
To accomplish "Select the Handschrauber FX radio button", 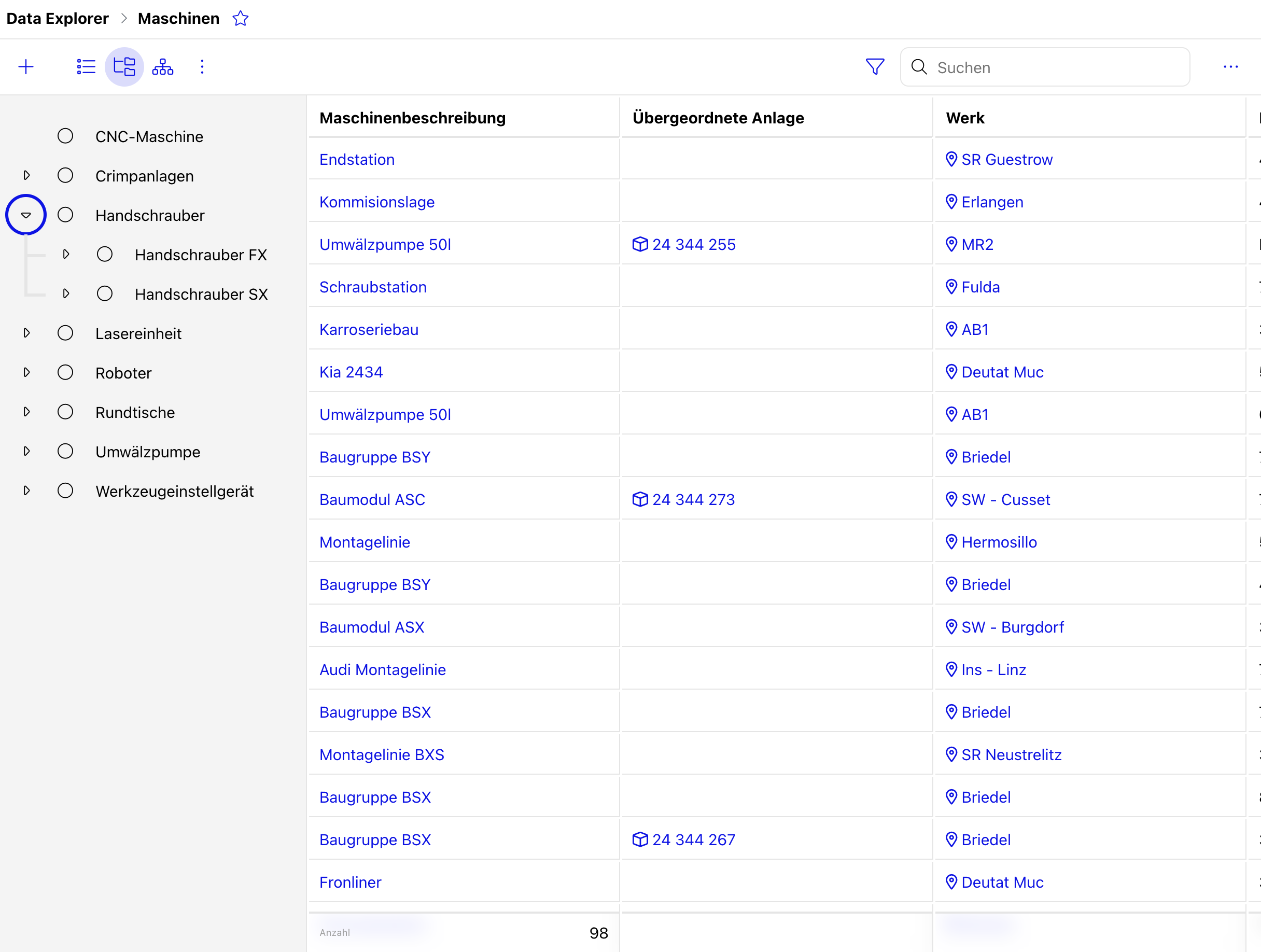I will (x=105, y=254).
